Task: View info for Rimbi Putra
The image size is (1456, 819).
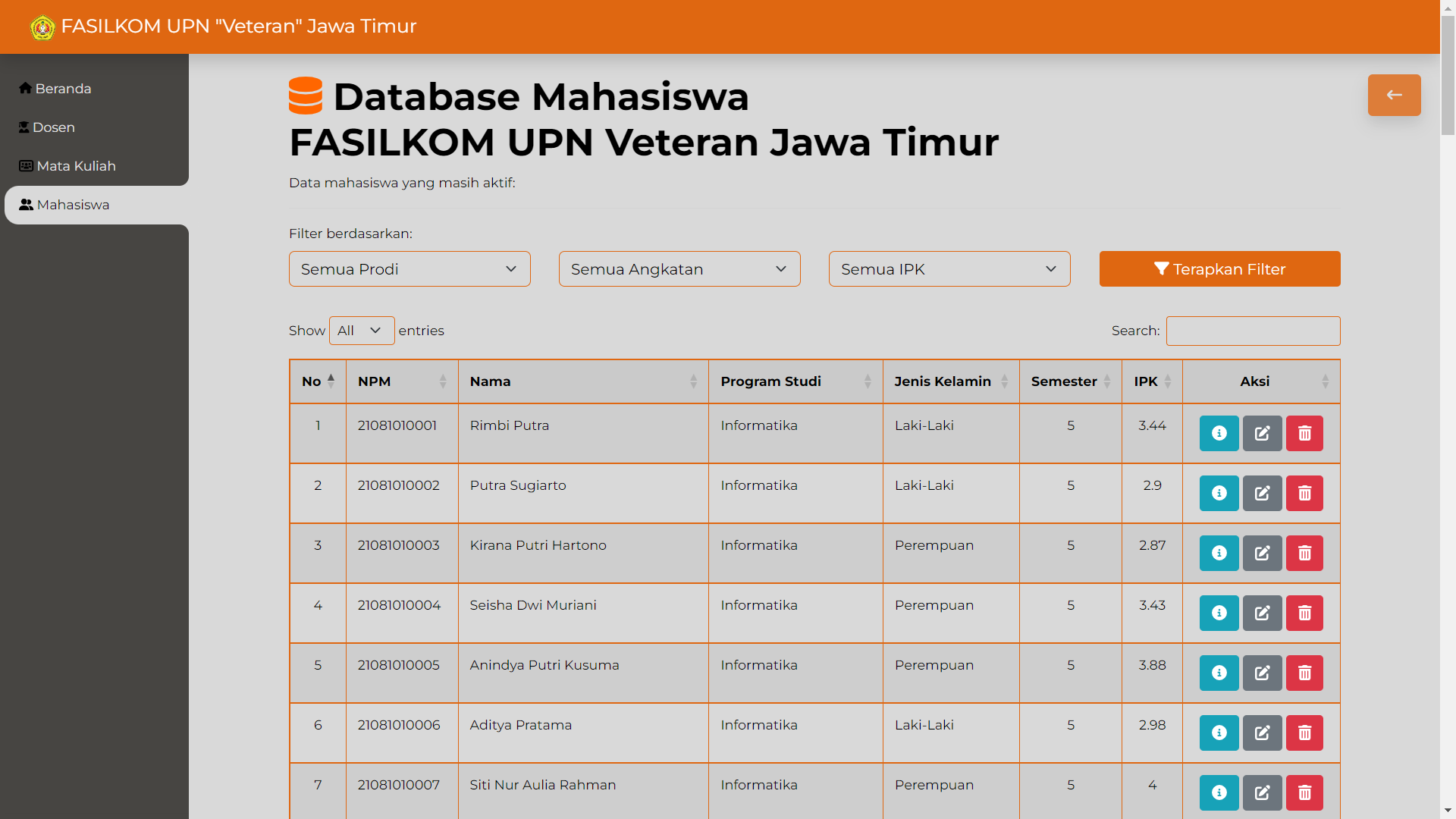Action: point(1219,433)
